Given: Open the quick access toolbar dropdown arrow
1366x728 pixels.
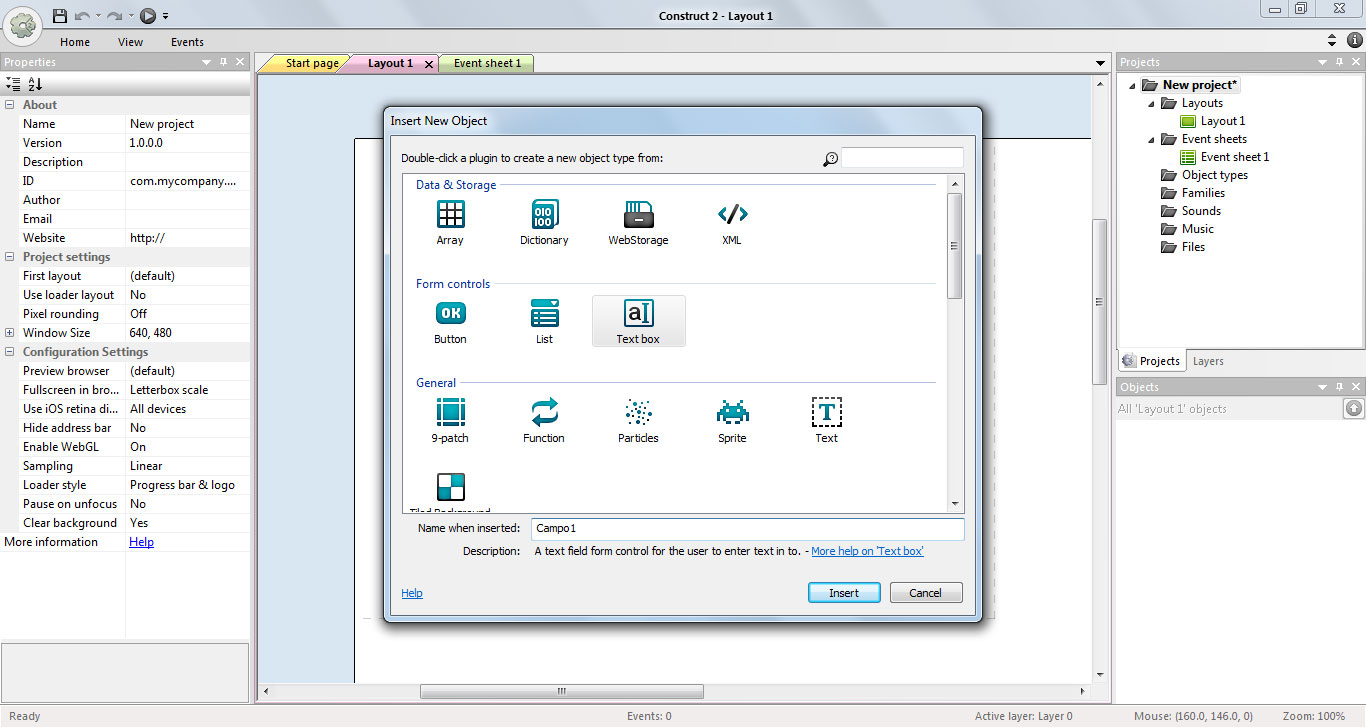Looking at the screenshot, I should [x=166, y=16].
